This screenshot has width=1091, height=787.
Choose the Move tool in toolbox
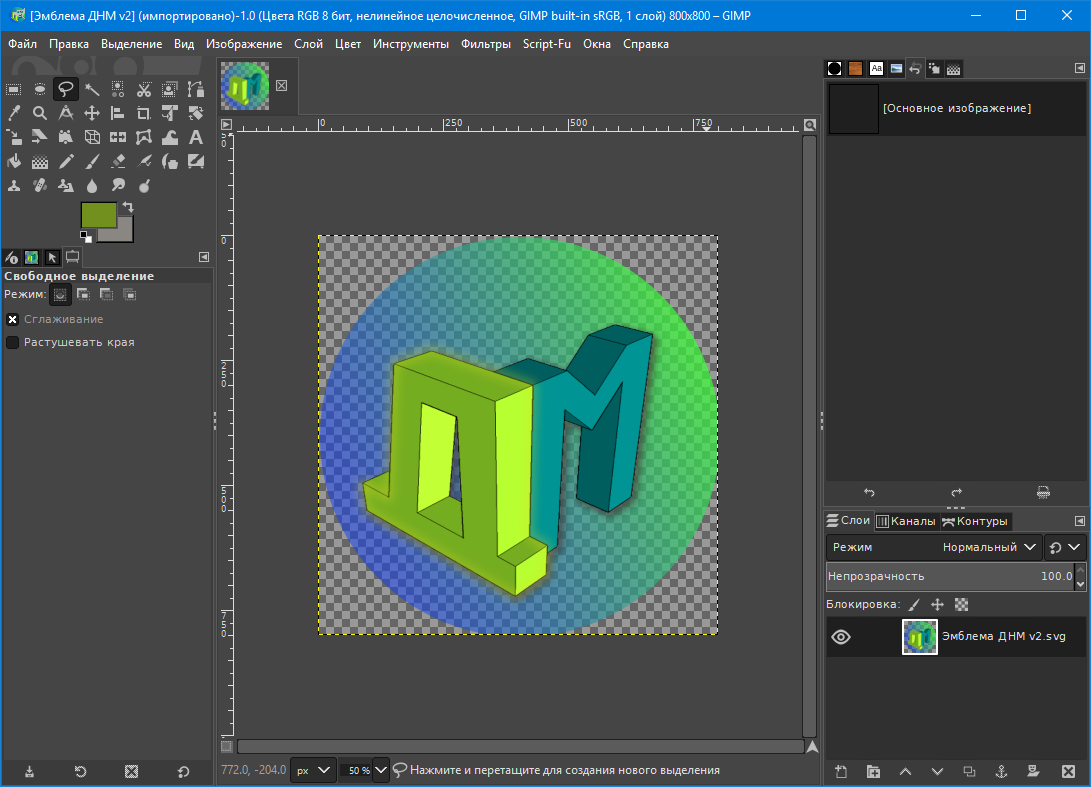[92, 113]
